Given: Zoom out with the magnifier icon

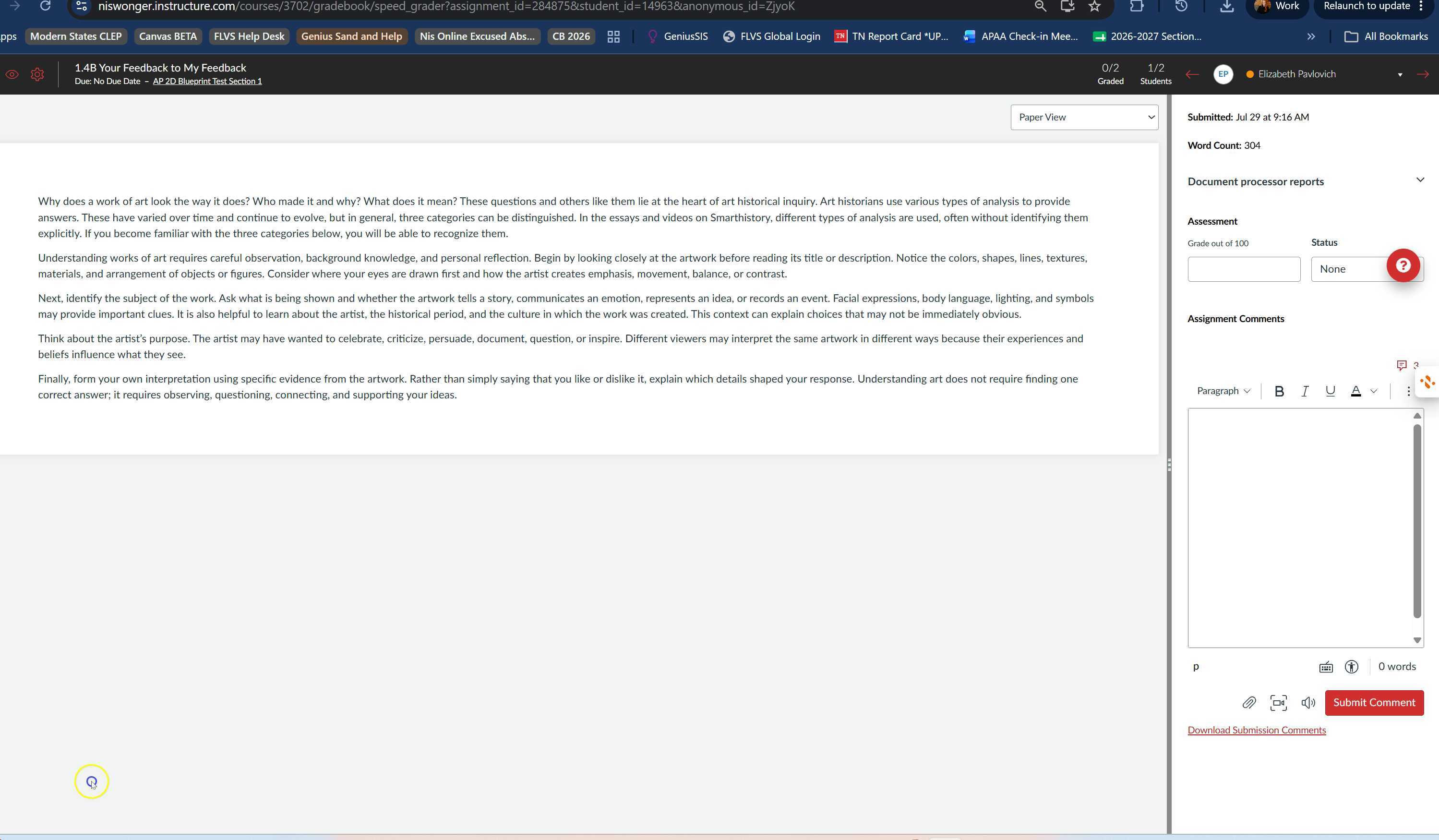Looking at the screenshot, I should tap(1040, 6).
